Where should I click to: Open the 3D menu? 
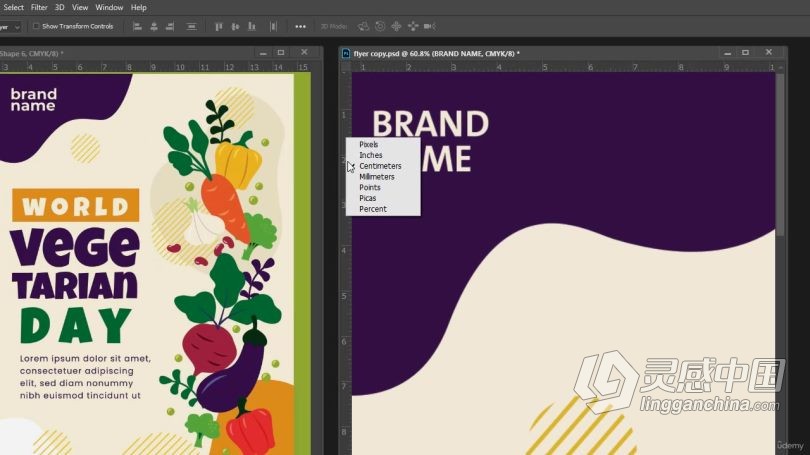[59, 7]
